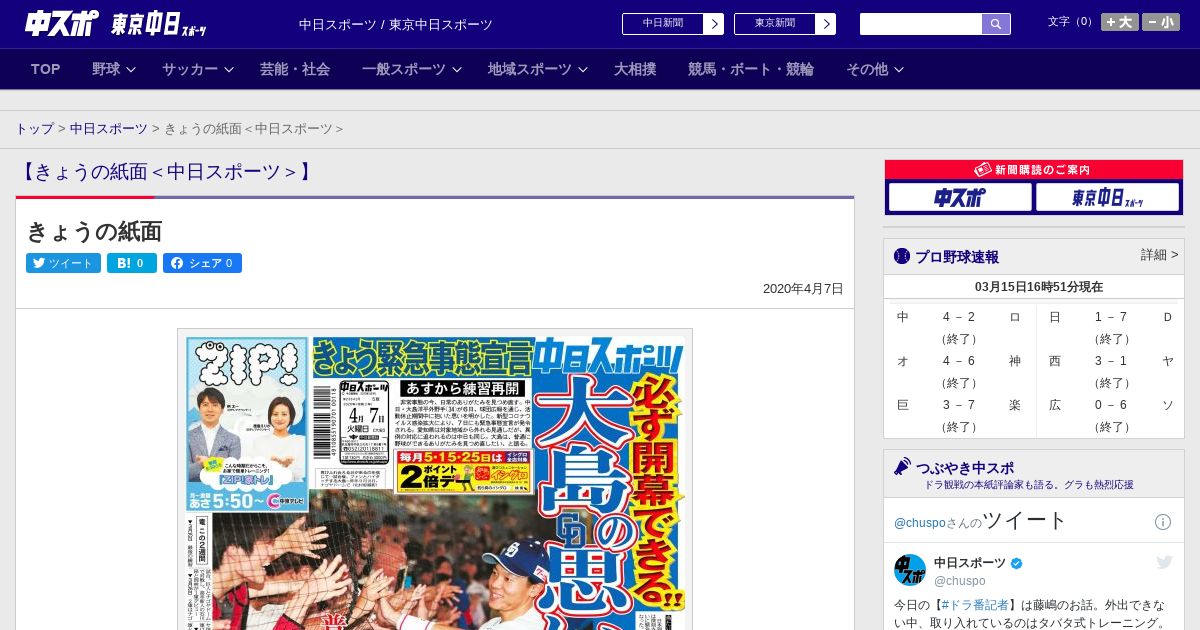Viewport: 1200px width, 630px height.
Task: Go to 中日スポーツ breadcrumb link
Action: [109, 129]
